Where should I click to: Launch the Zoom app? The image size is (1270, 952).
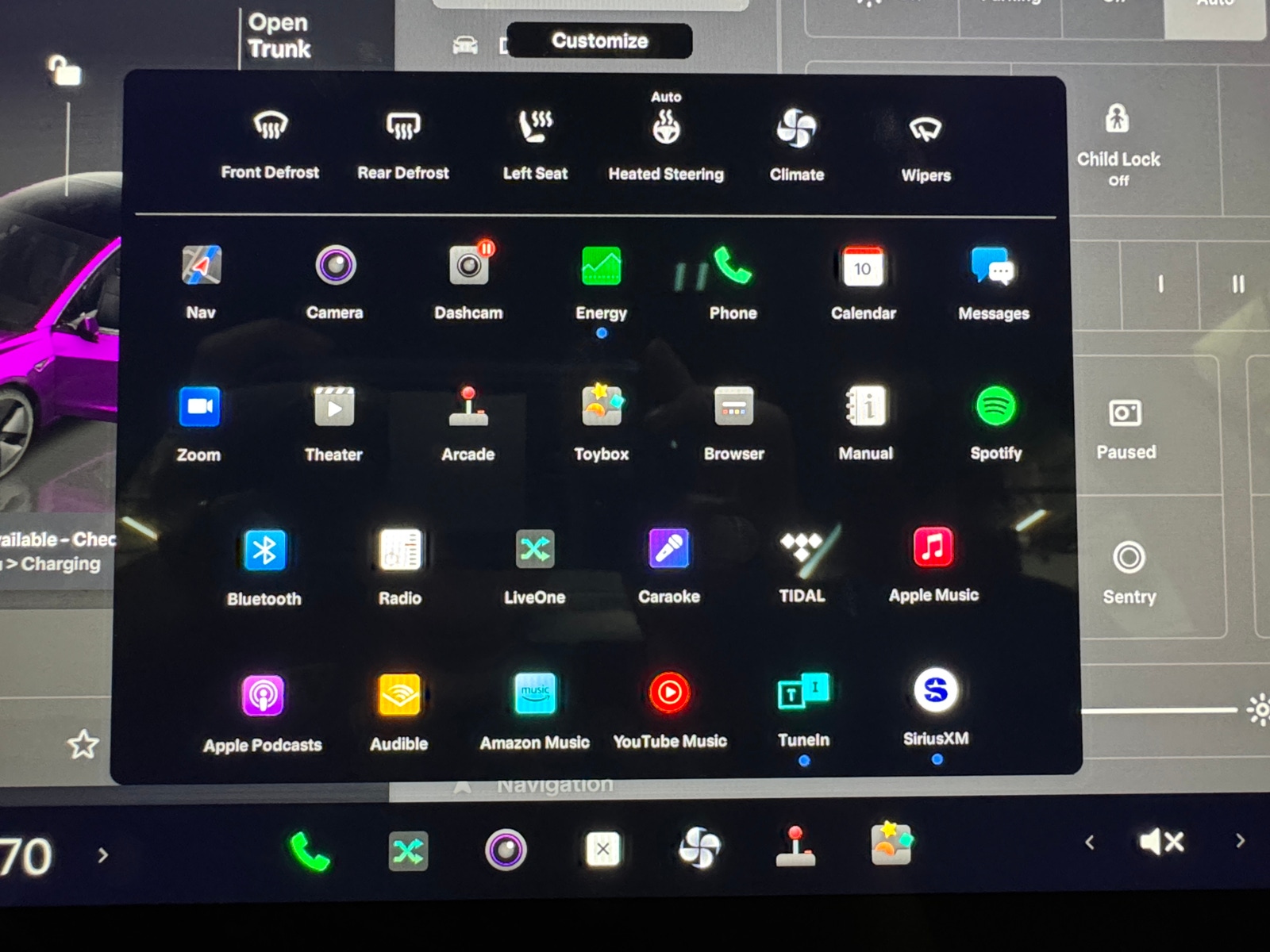pyautogui.click(x=199, y=407)
